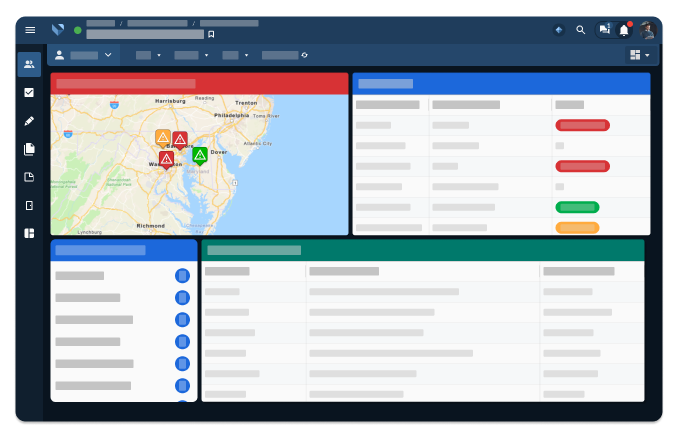675x440 pixels.
Task: Click the blue diamond icon in top bar
Action: pos(559,30)
